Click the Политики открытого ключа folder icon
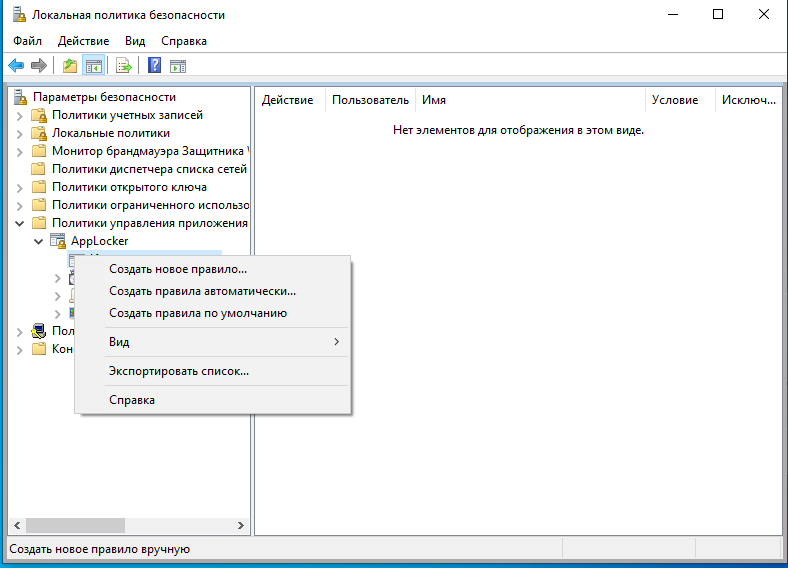 click(x=39, y=187)
